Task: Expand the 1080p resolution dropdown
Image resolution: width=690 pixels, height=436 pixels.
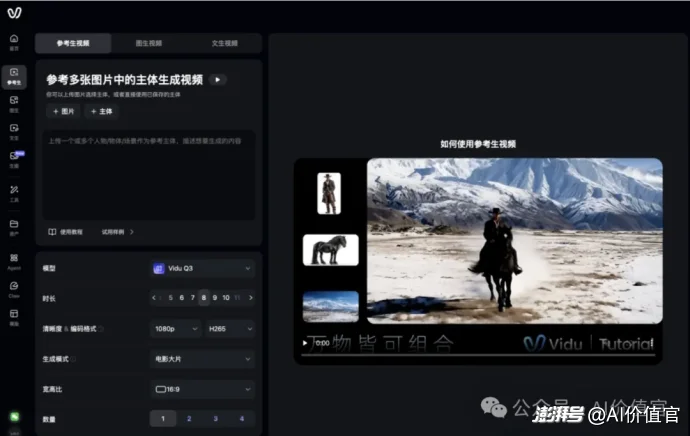Action: [175, 328]
